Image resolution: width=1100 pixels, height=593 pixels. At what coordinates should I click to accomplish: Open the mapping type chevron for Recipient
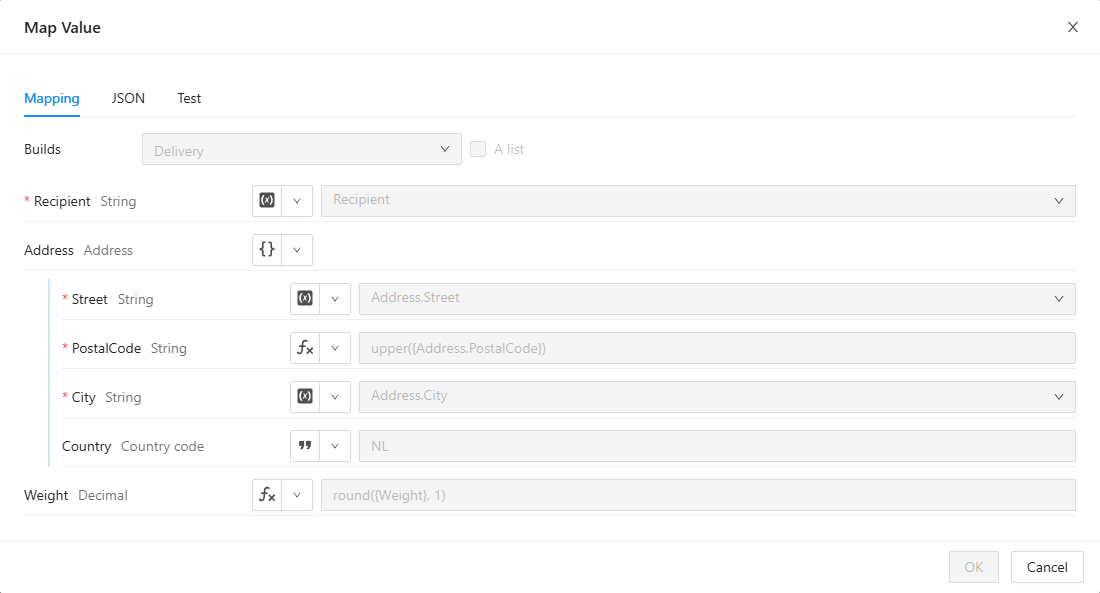tap(297, 201)
